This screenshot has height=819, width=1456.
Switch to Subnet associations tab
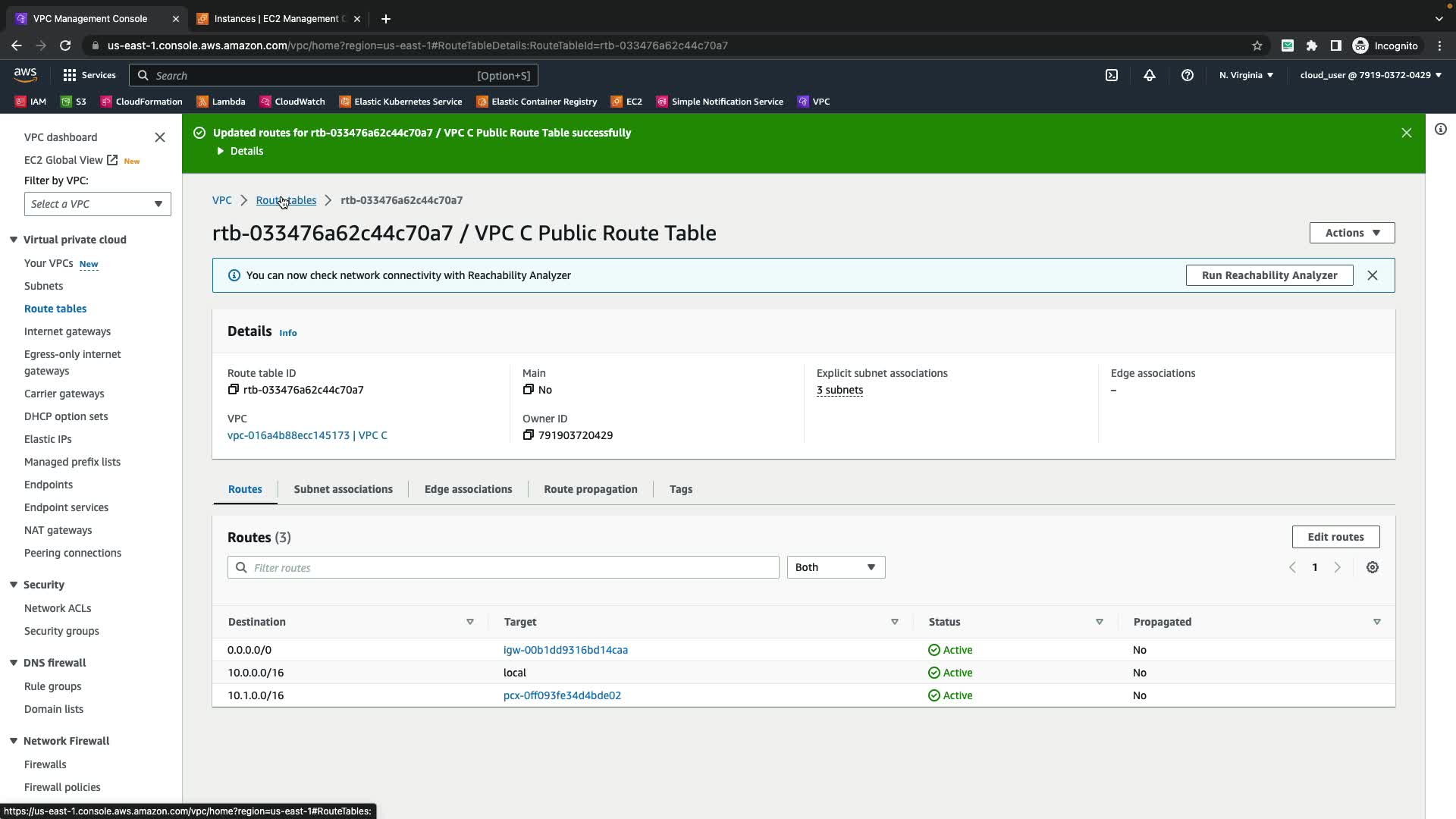pos(343,489)
